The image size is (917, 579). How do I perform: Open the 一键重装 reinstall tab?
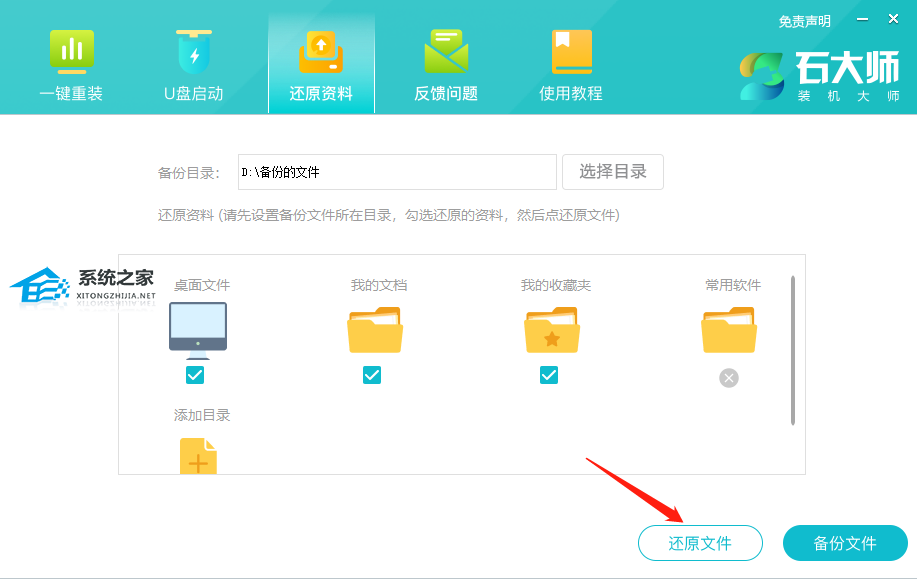point(71,65)
